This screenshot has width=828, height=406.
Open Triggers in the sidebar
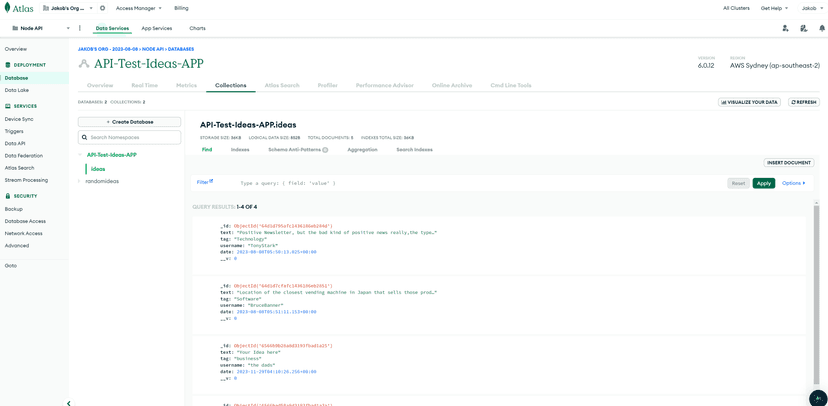[14, 131]
